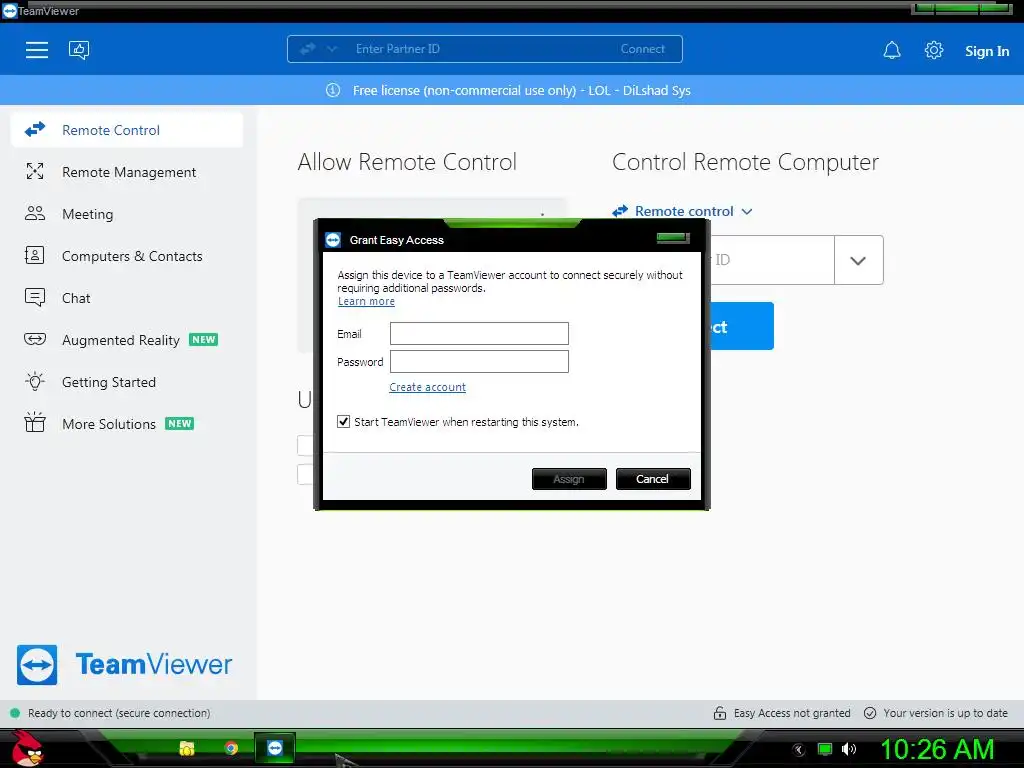Click the Meeting people icon
Viewport: 1024px width, 768px height.
pos(35,214)
